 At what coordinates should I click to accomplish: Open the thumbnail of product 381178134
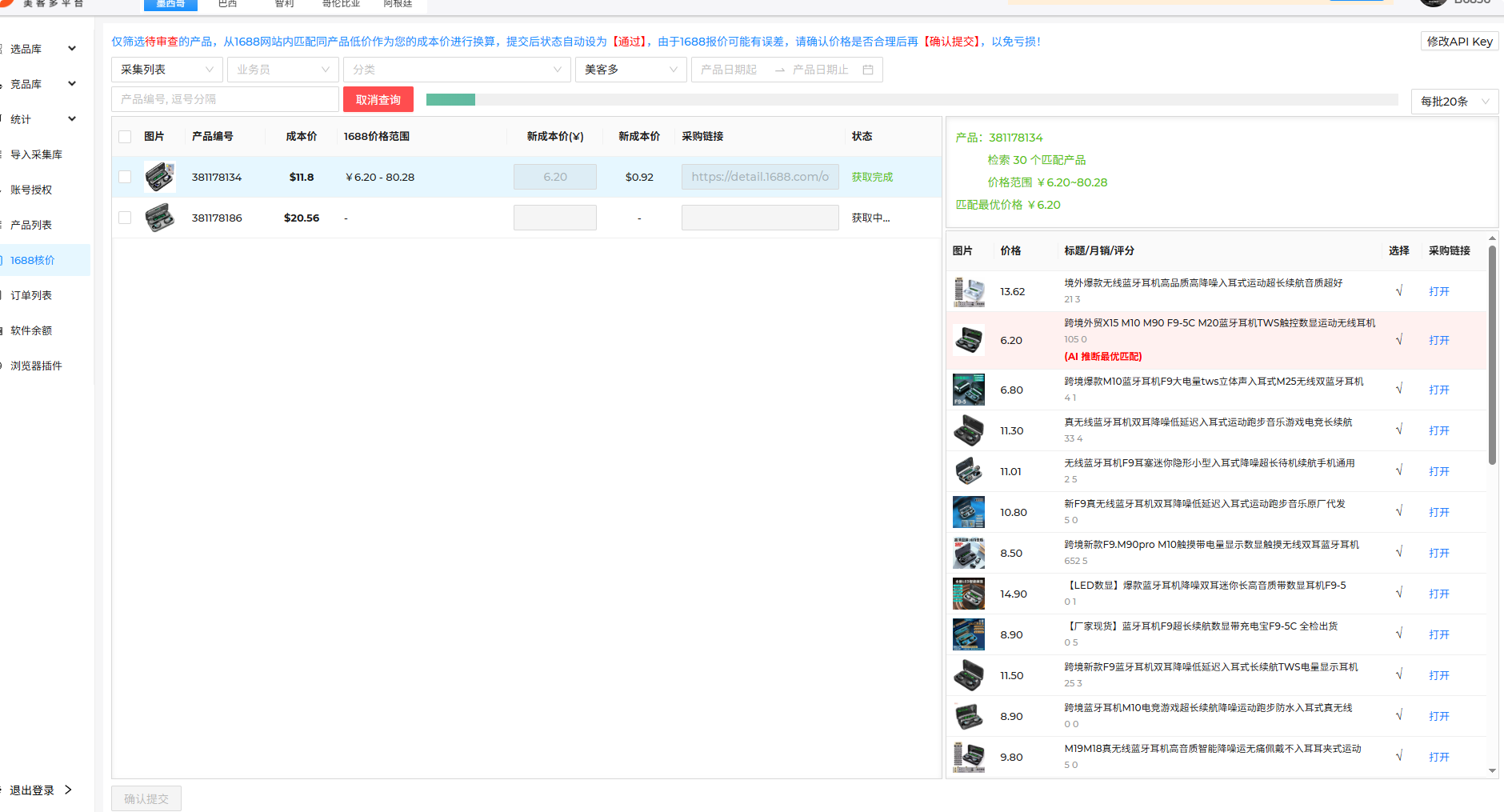[x=160, y=177]
